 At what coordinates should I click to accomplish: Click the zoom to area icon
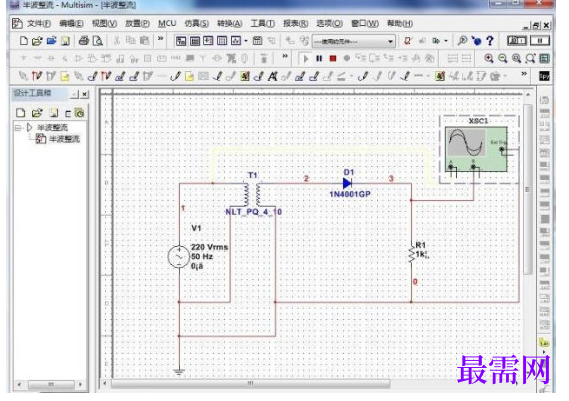pyautogui.click(x=516, y=58)
